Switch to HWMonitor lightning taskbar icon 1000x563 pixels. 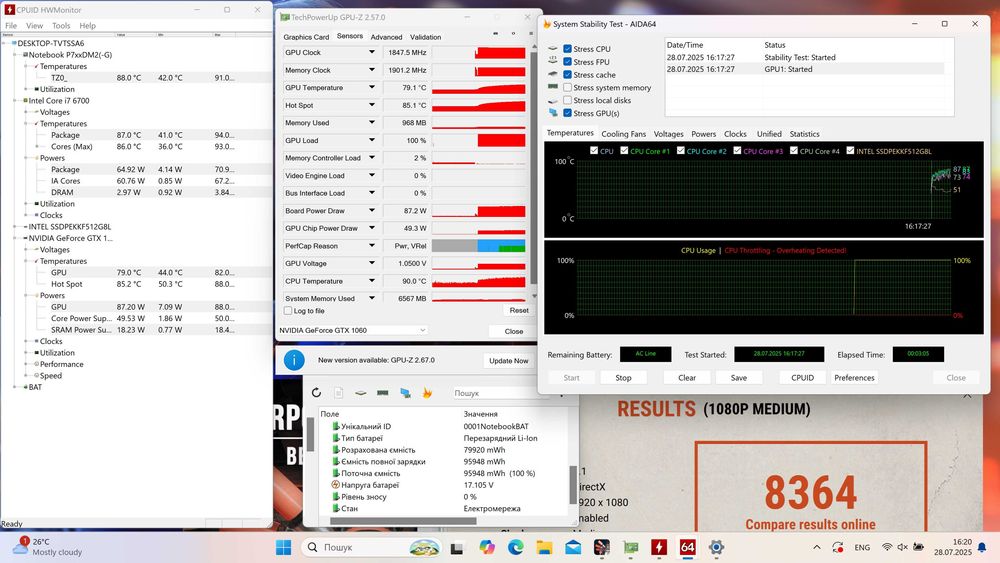tap(659, 547)
